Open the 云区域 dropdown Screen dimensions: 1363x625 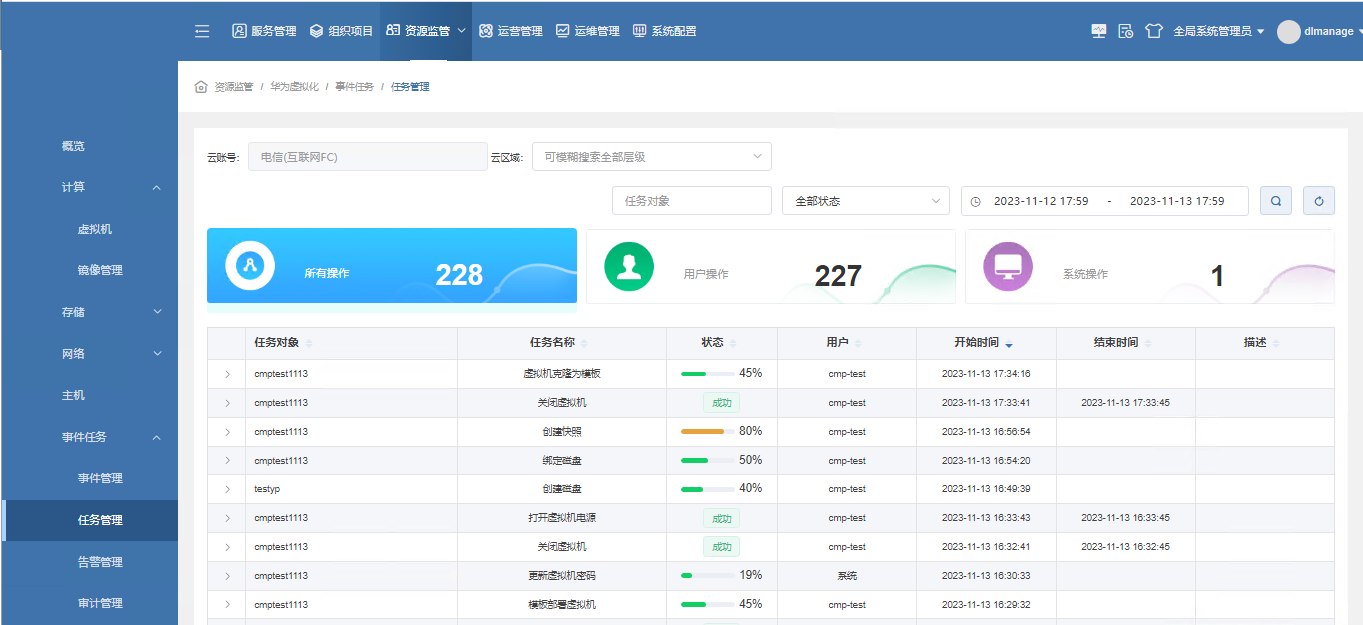[x=652, y=157]
